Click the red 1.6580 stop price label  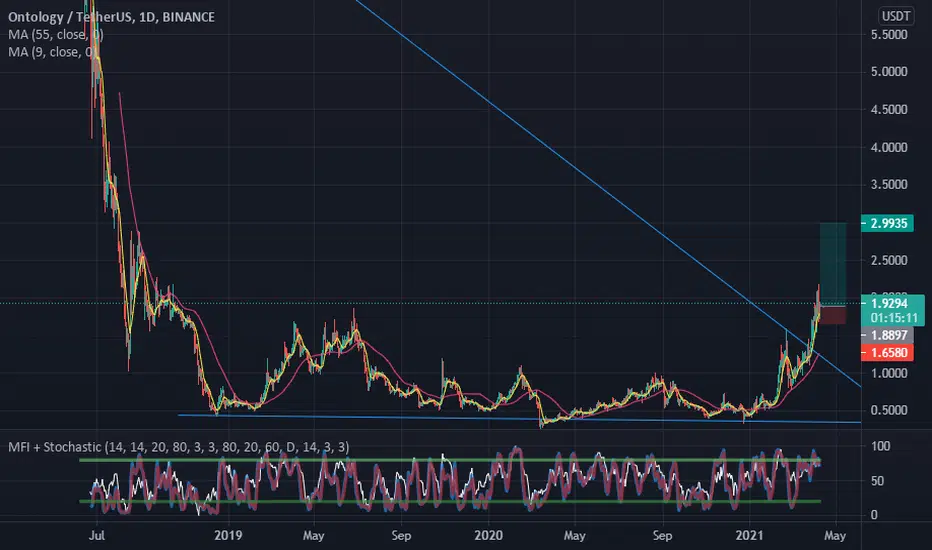point(887,353)
